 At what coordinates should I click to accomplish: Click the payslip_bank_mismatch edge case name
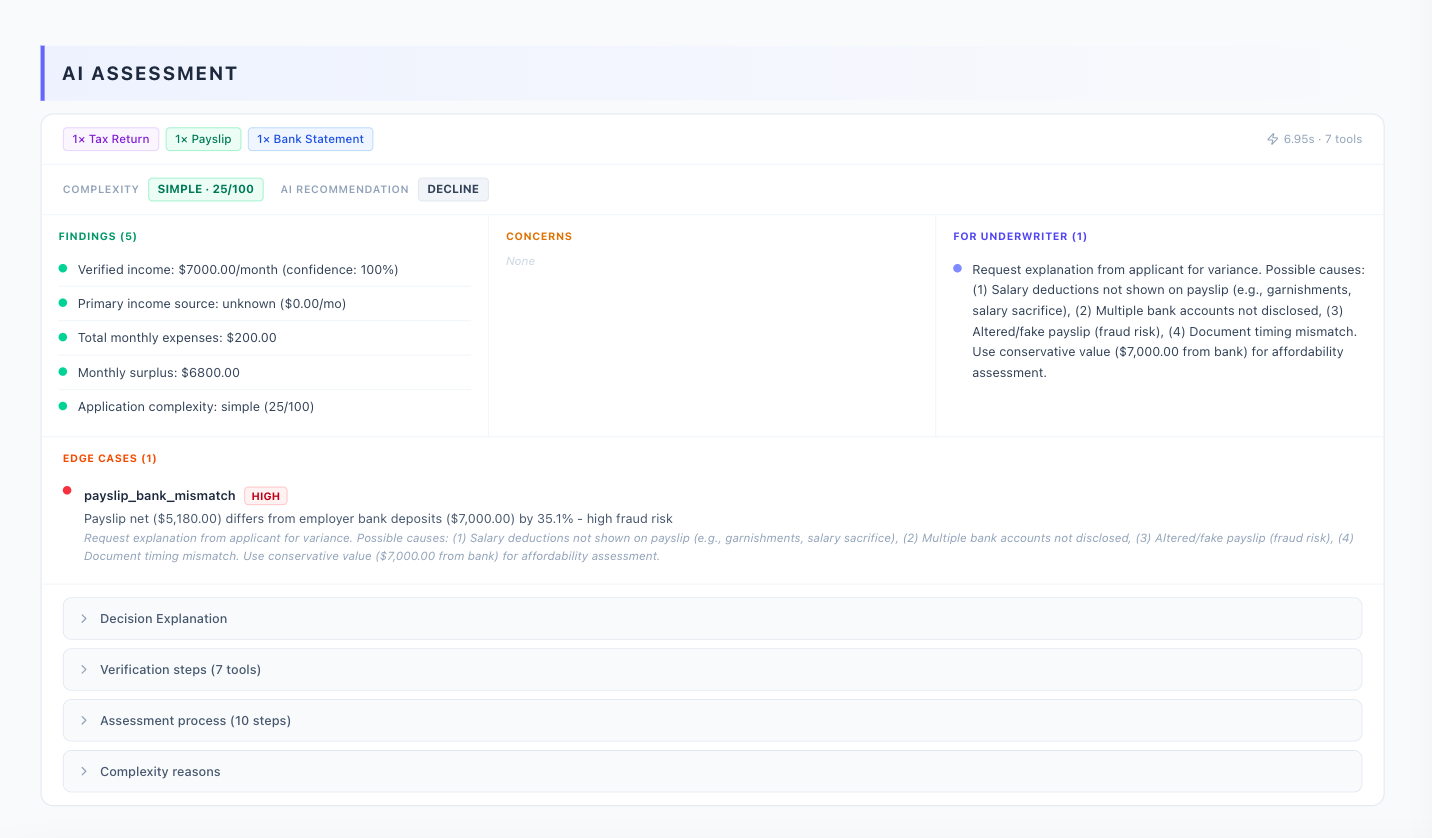coord(160,495)
